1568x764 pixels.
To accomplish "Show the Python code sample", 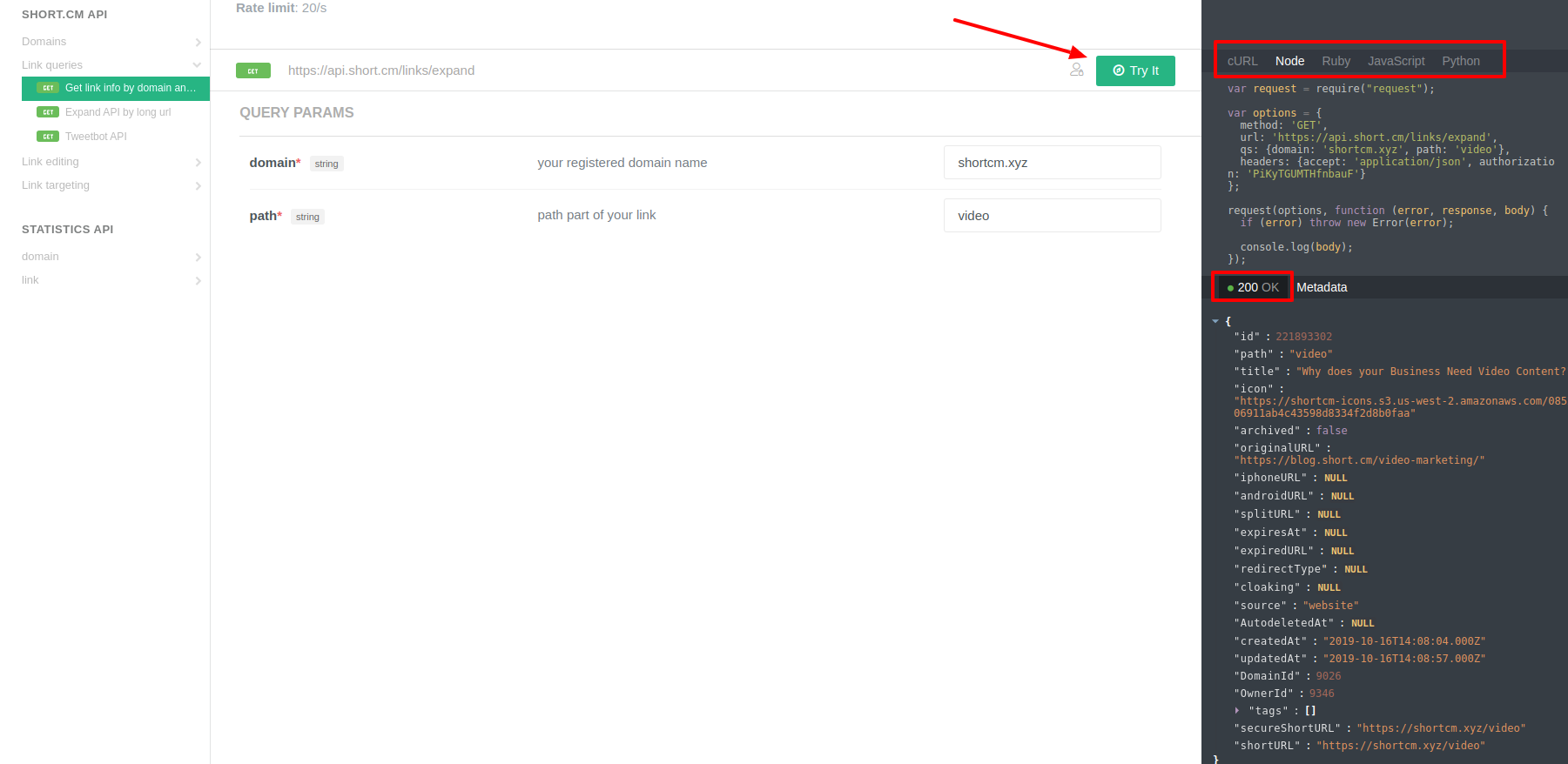I will point(1460,61).
